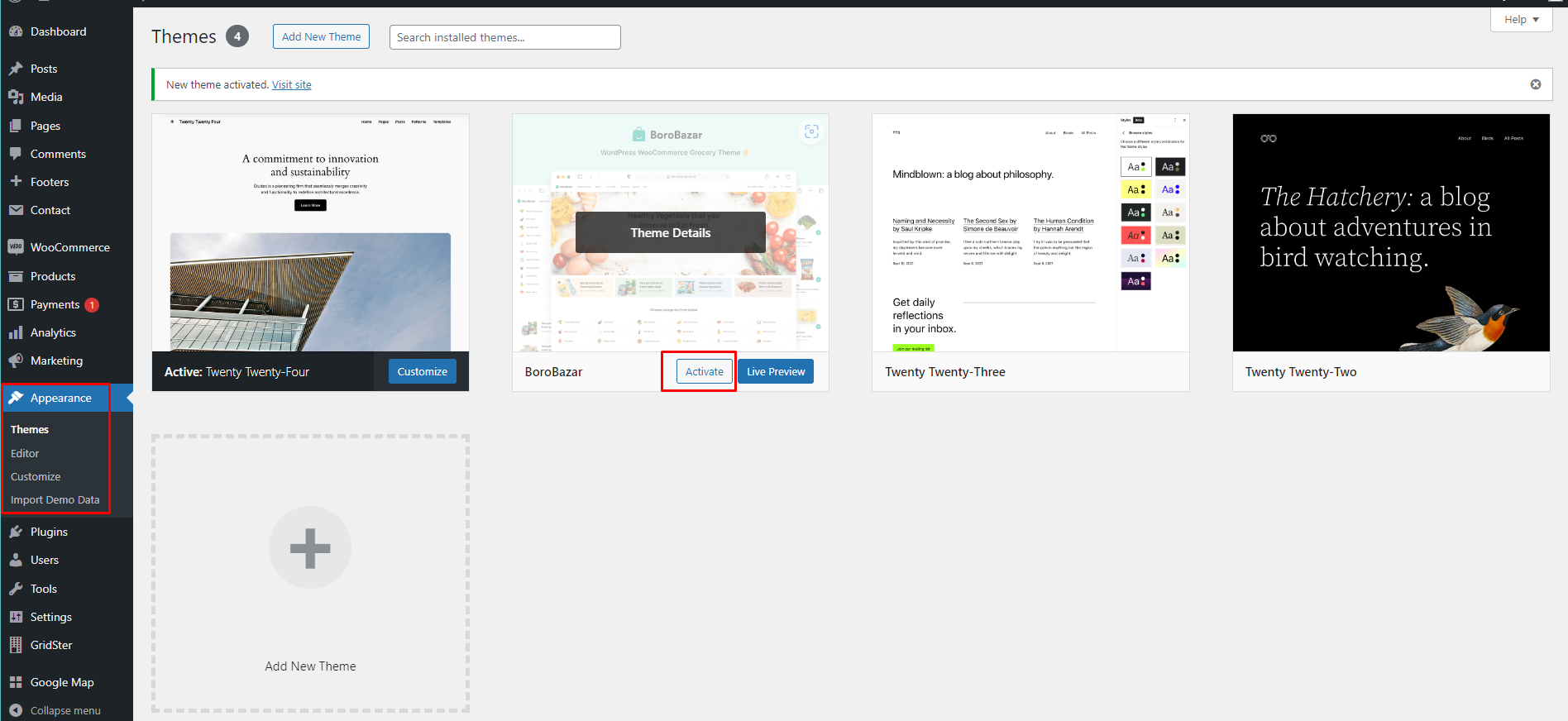Click the Comments bubble icon
This screenshot has height=721, width=1568.
[16, 154]
